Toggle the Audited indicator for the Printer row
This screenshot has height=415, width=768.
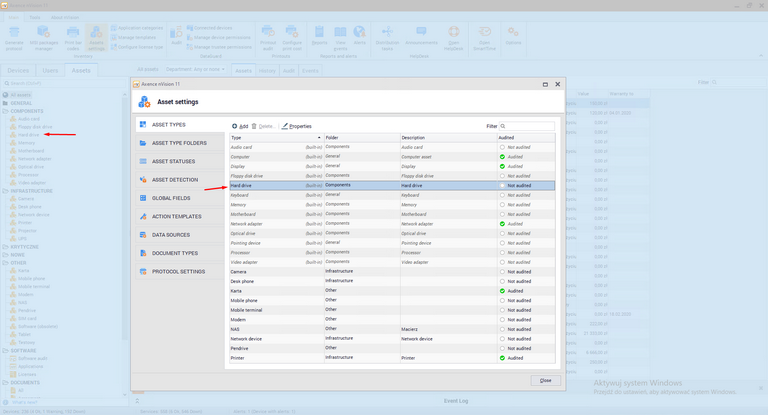503,357
